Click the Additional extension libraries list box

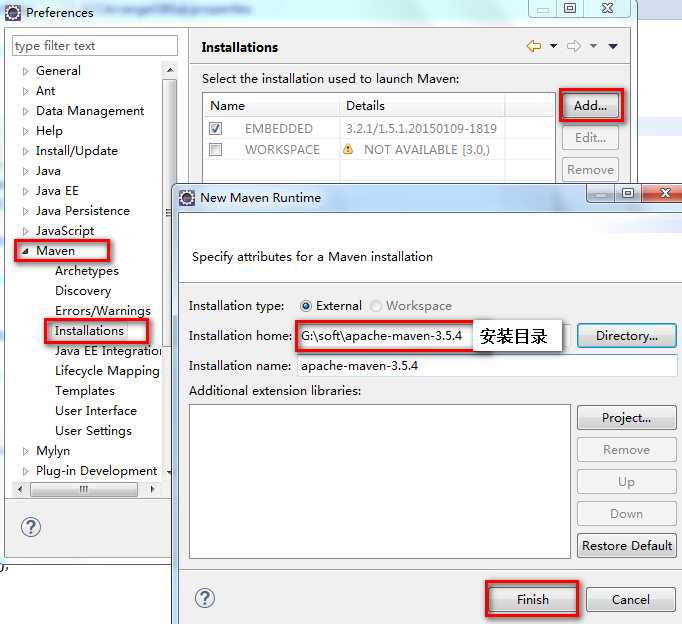coord(380,481)
